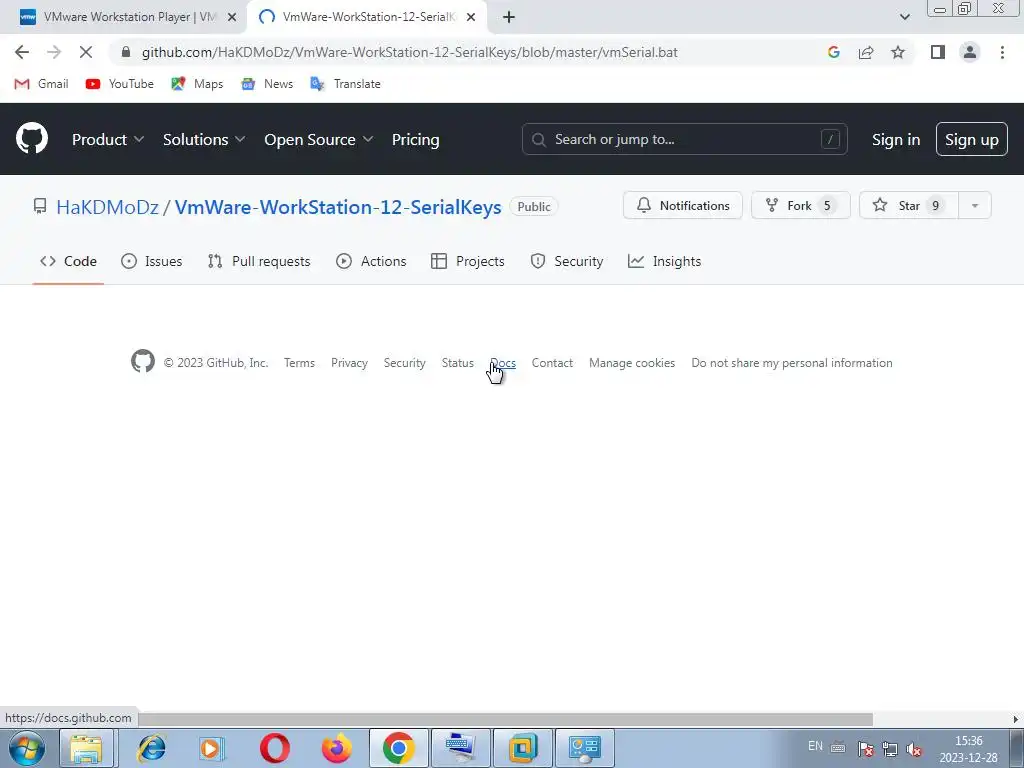
Task: Switch to the Projects tab
Action: point(468,261)
